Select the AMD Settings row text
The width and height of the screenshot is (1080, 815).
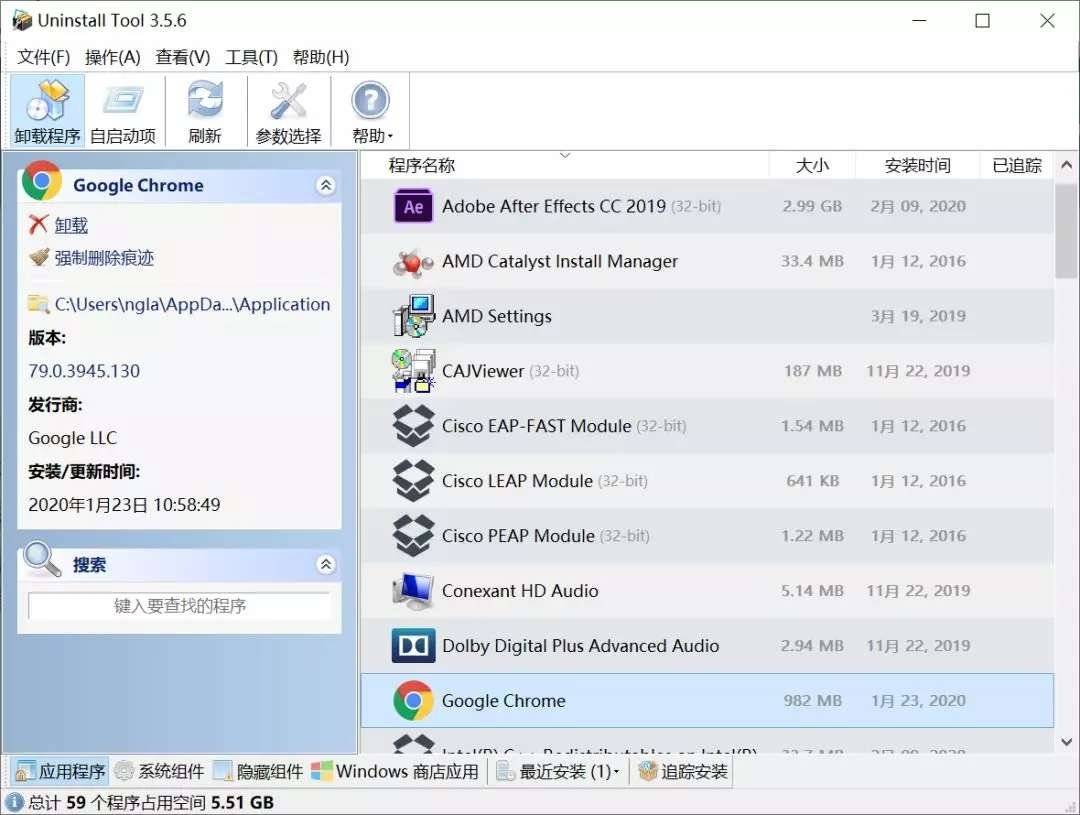click(x=497, y=316)
